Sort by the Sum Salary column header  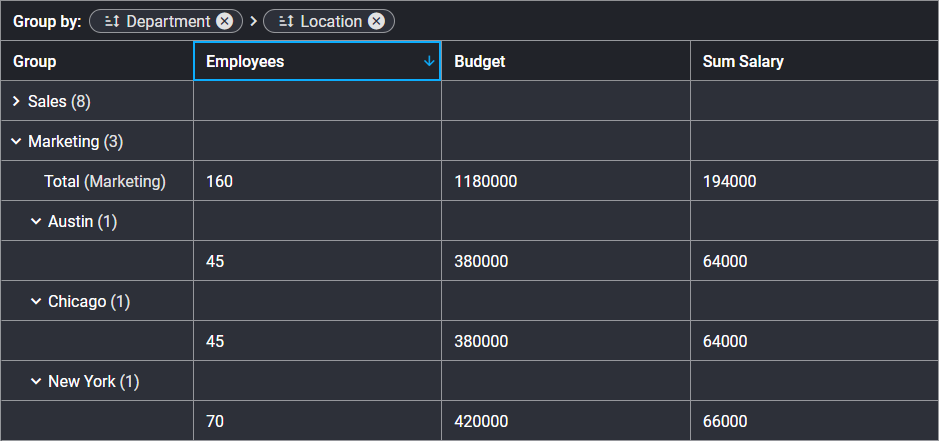[814, 61]
